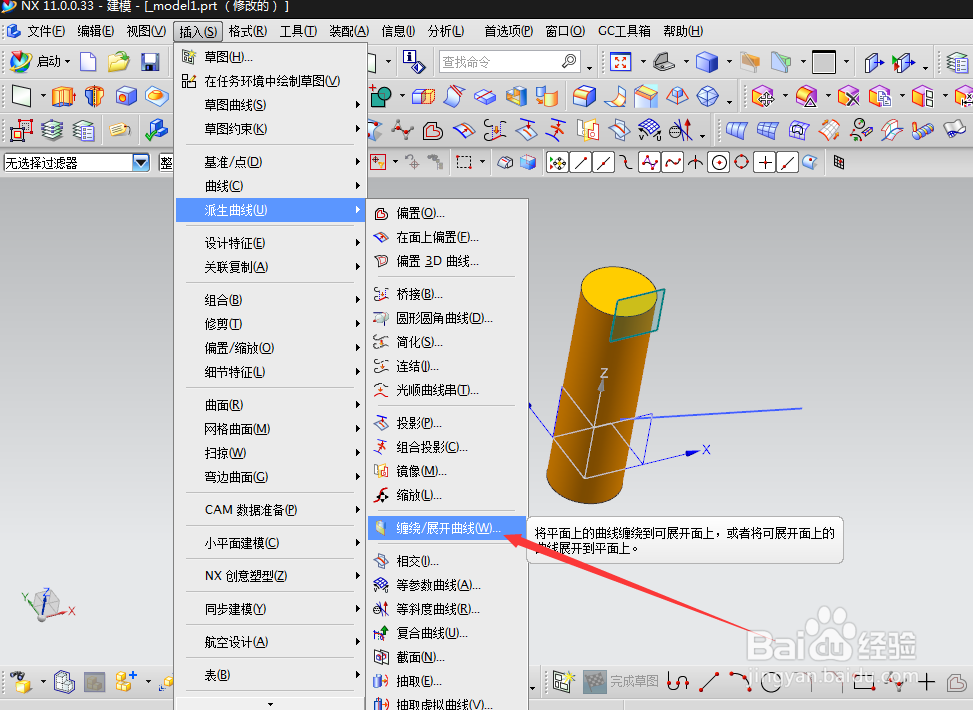Click the orange cylinder top face
The height and width of the screenshot is (710, 973).
click(619, 290)
